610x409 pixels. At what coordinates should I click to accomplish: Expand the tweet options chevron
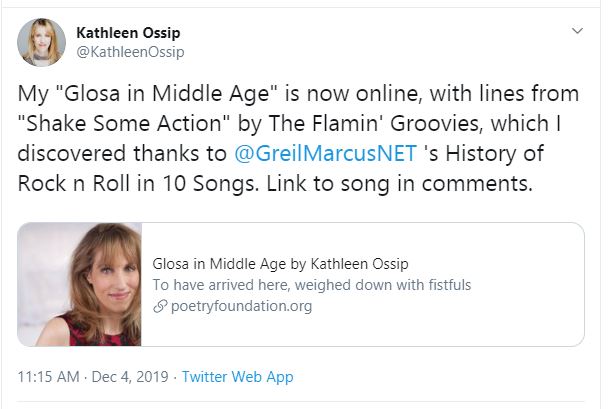click(x=577, y=32)
